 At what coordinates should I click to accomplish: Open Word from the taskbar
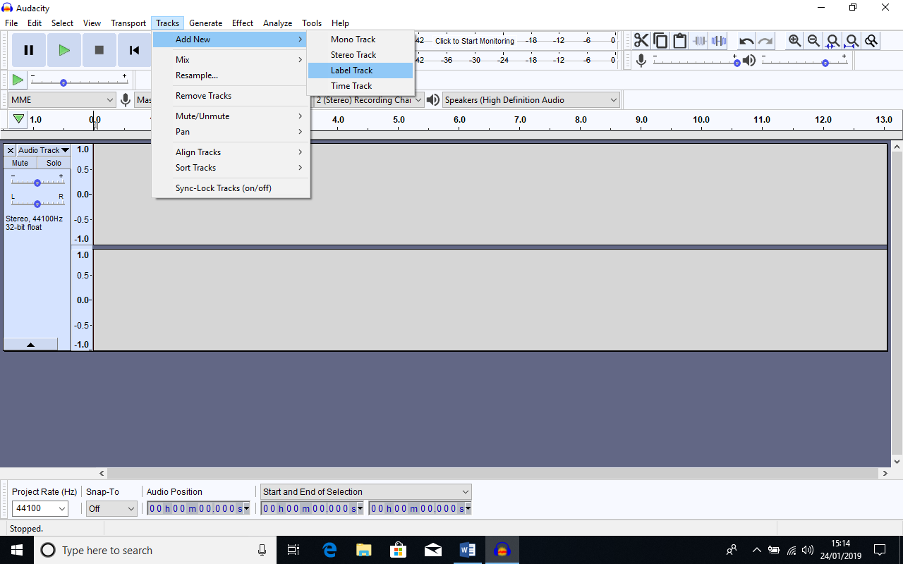(468, 550)
